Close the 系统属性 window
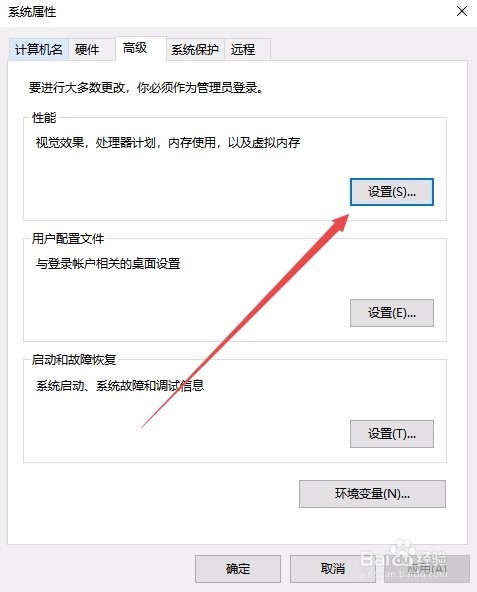The image size is (477, 592). pos(462,11)
